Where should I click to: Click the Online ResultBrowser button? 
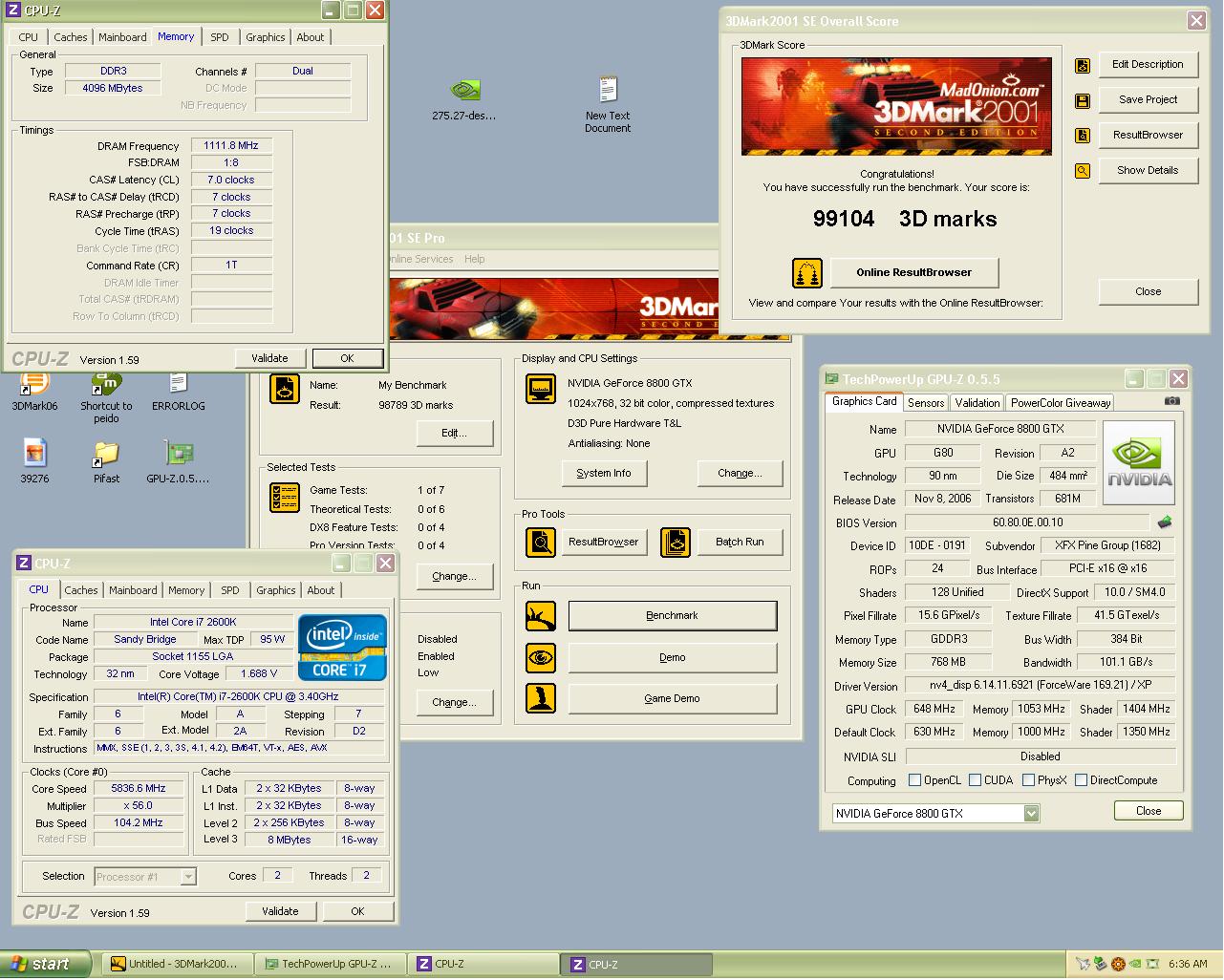tap(914, 273)
